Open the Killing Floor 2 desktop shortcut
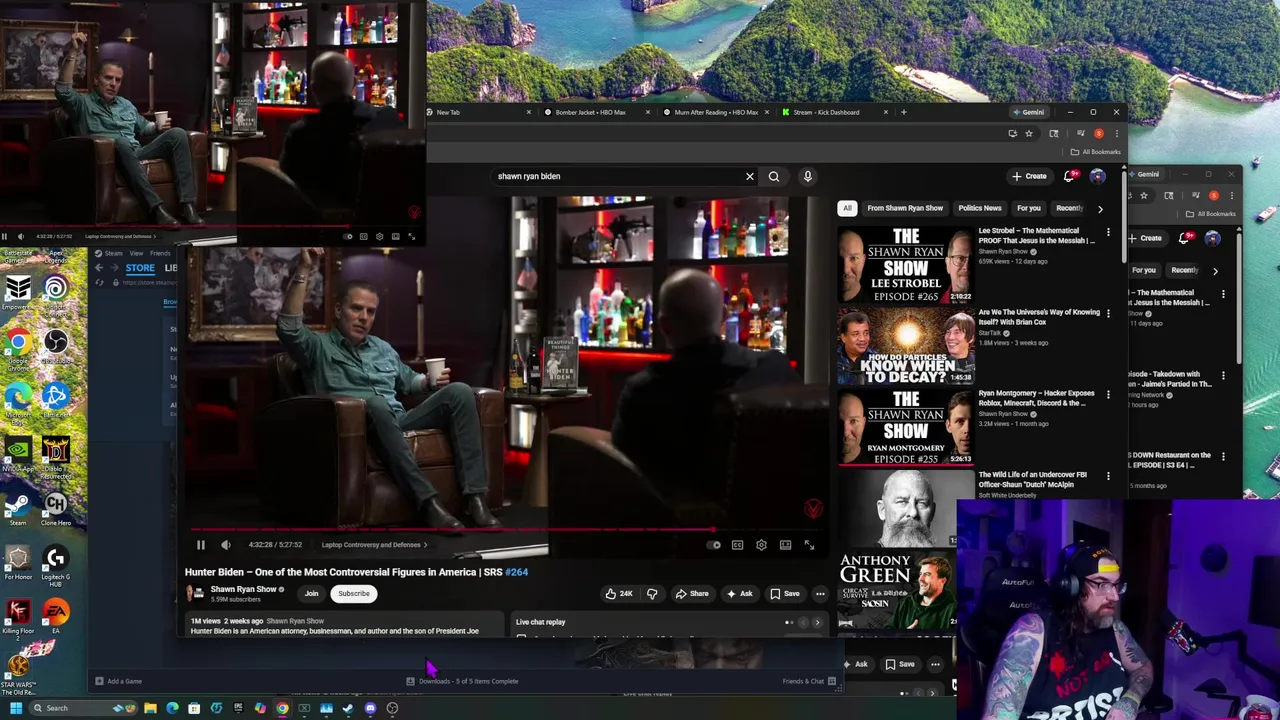This screenshot has width=1280, height=720. pyautogui.click(x=18, y=617)
